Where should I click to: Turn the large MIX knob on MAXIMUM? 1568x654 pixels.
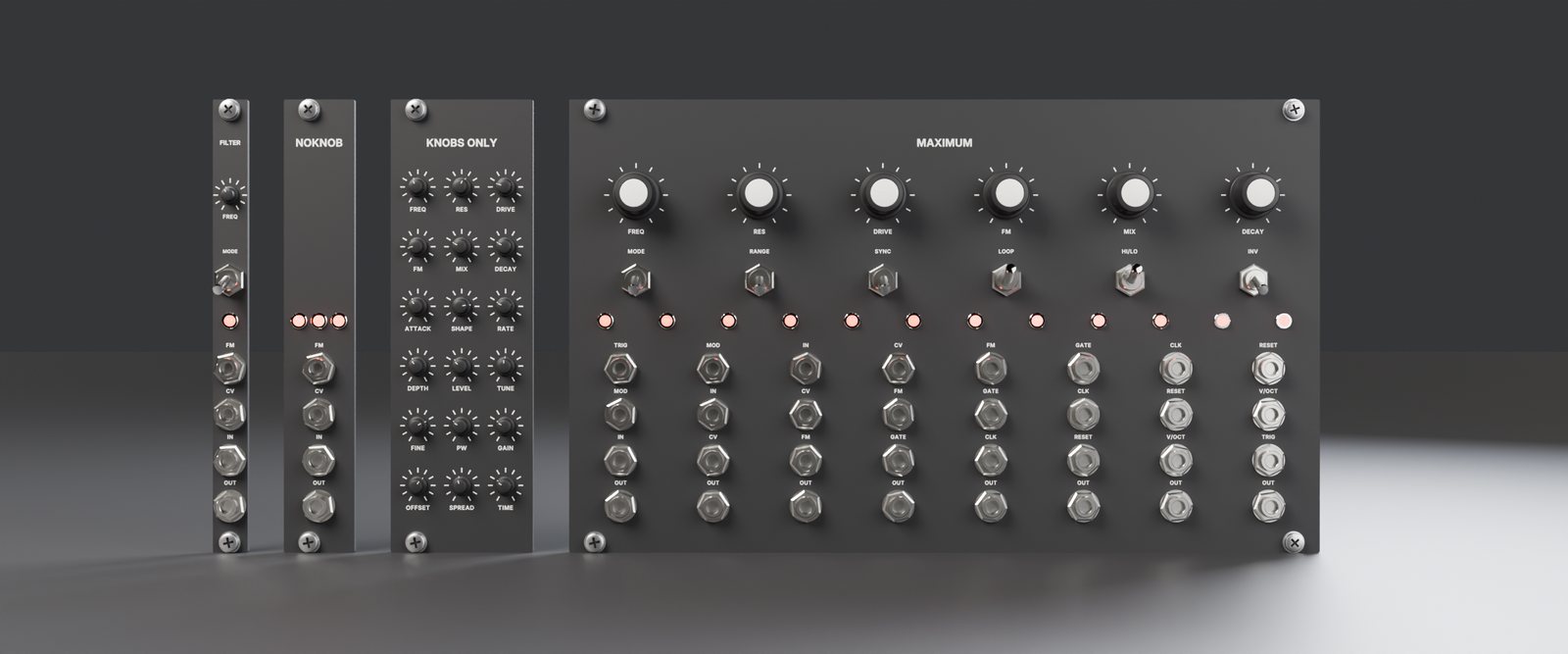(x=1130, y=193)
